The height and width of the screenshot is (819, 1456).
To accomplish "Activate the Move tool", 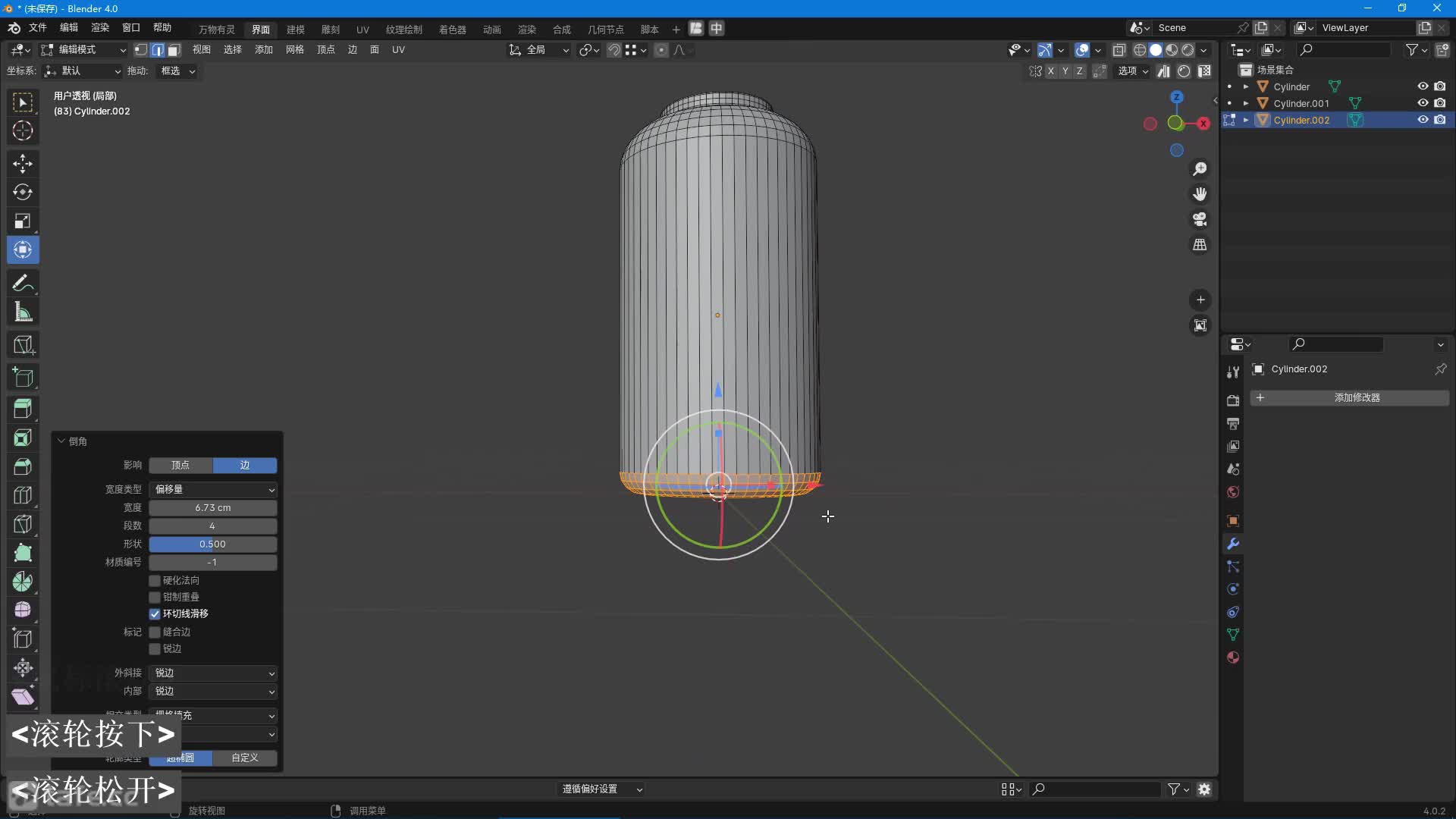I will (x=23, y=164).
